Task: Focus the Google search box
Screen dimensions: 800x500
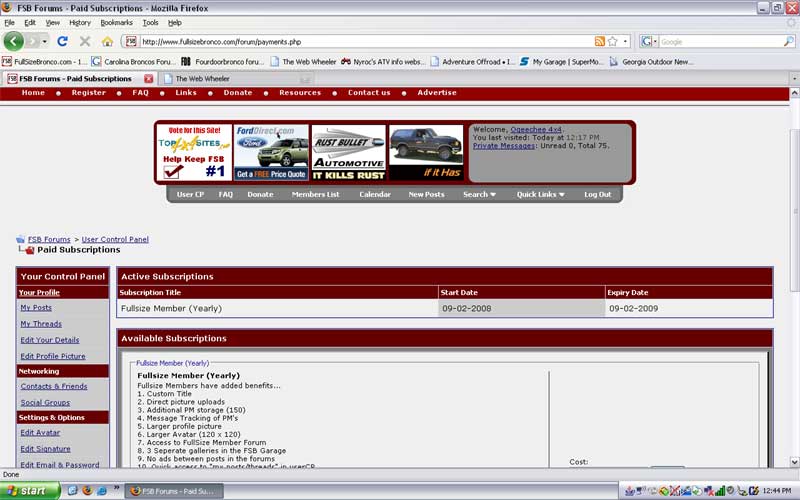Action: pyautogui.click(x=720, y=41)
